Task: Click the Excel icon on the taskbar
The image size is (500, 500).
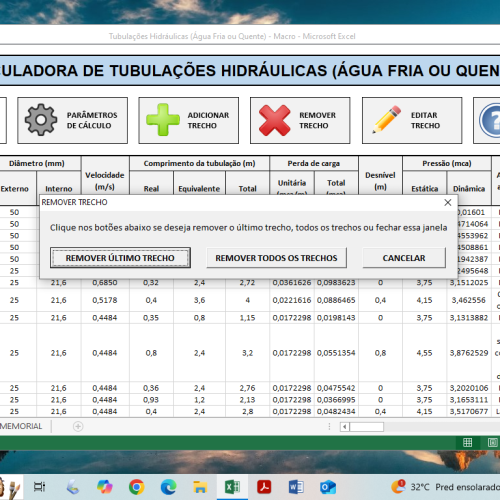Action: [232, 487]
